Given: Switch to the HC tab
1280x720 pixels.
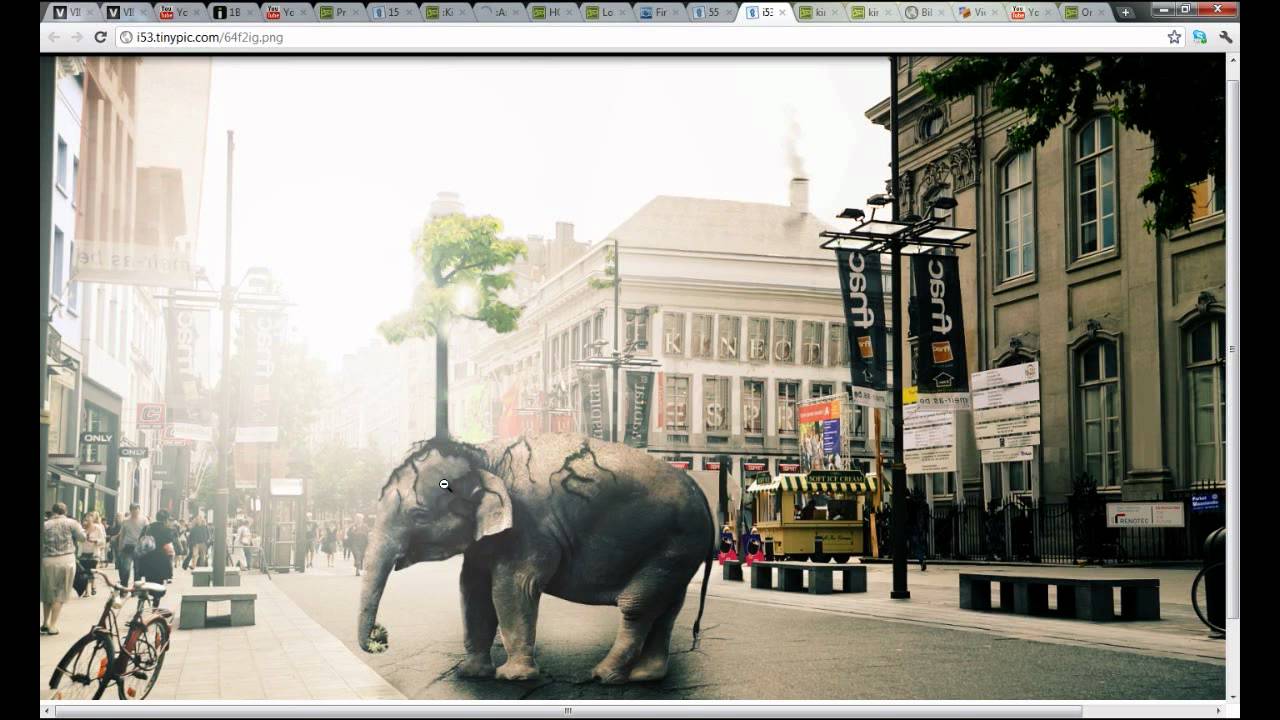Looking at the screenshot, I should [x=550, y=12].
